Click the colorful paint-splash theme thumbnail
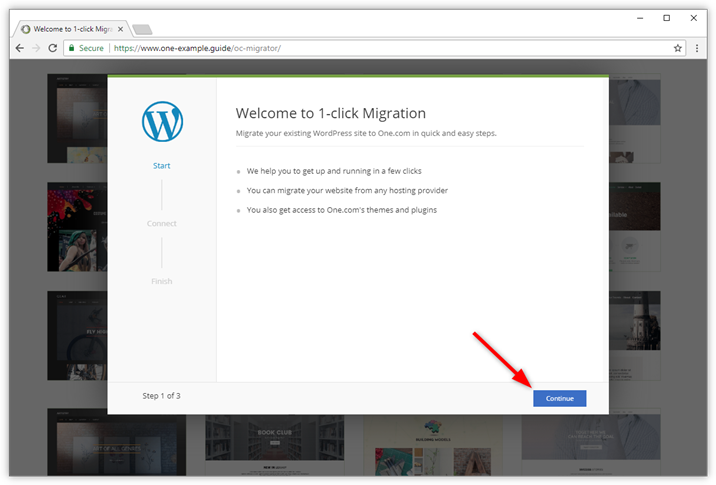The width and height of the screenshot is (716, 485). pyautogui.click(x=77, y=227)
